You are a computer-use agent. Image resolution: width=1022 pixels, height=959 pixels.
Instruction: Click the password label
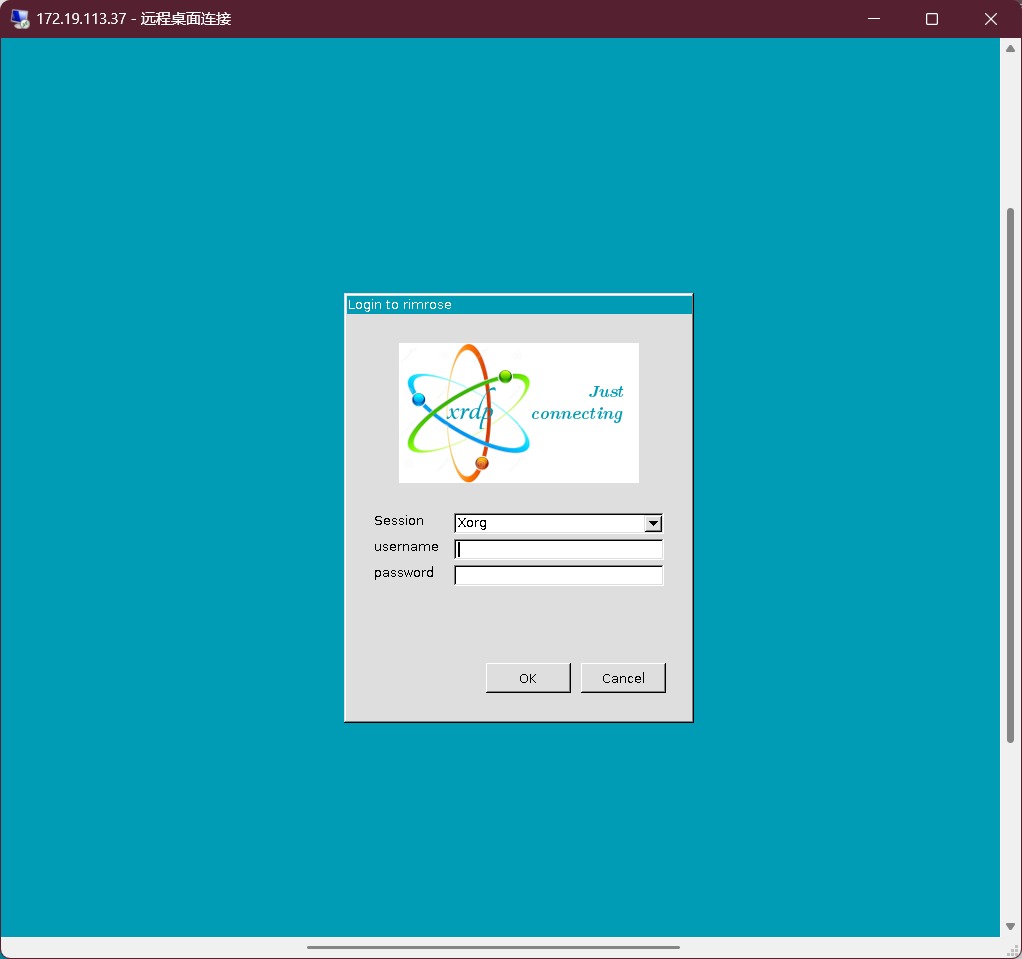point(403,572)
